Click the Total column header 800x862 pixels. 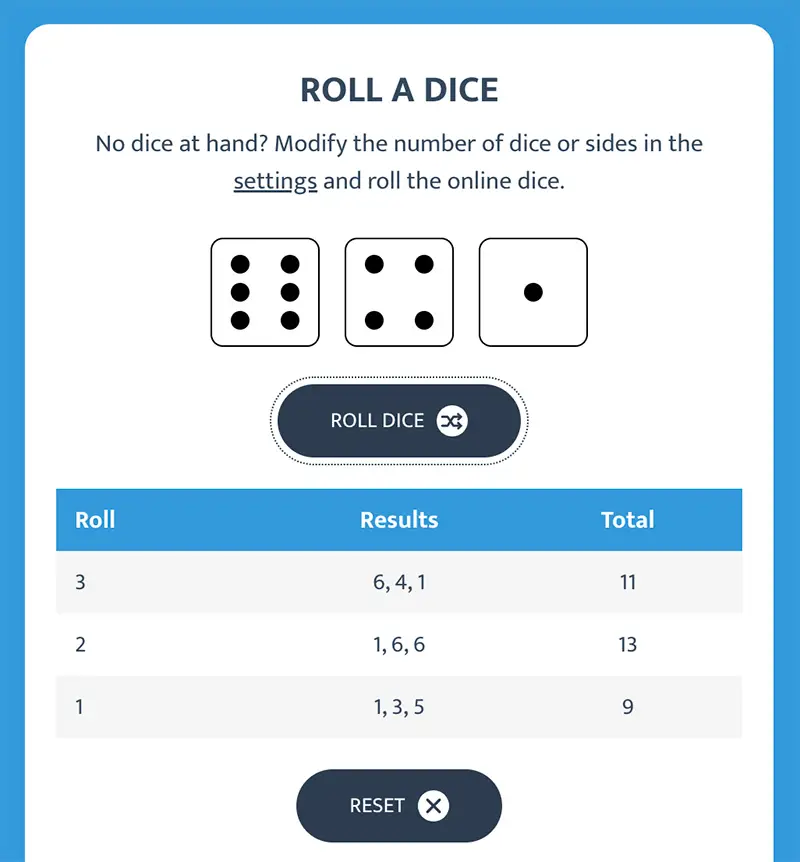pyautogui.click(x=628, y=520)
